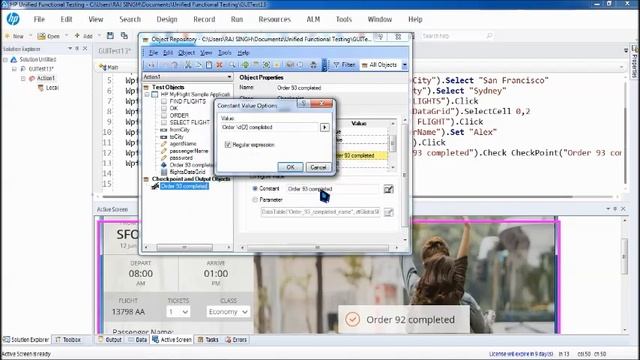Image resolution: width=640 pixels, height=360 pixels.
Task: Click the HP logo icon
Action: (x=13, y=19)
